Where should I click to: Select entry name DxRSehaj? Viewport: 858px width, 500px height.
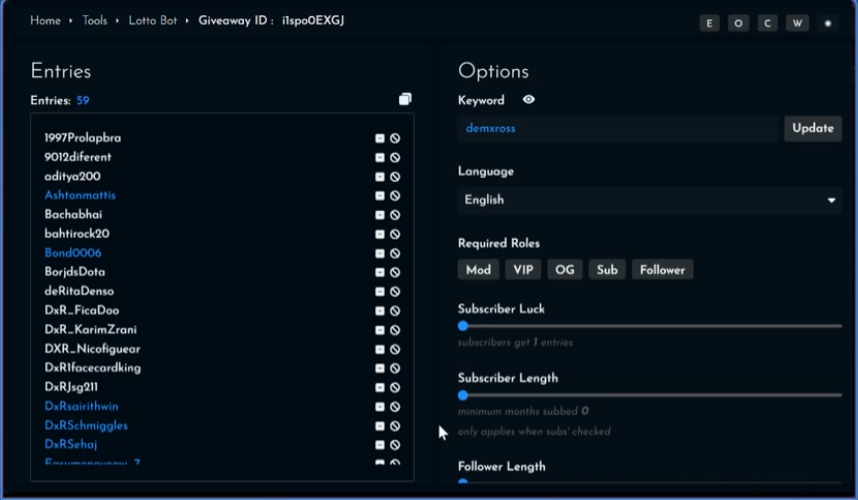coord(71,444)
